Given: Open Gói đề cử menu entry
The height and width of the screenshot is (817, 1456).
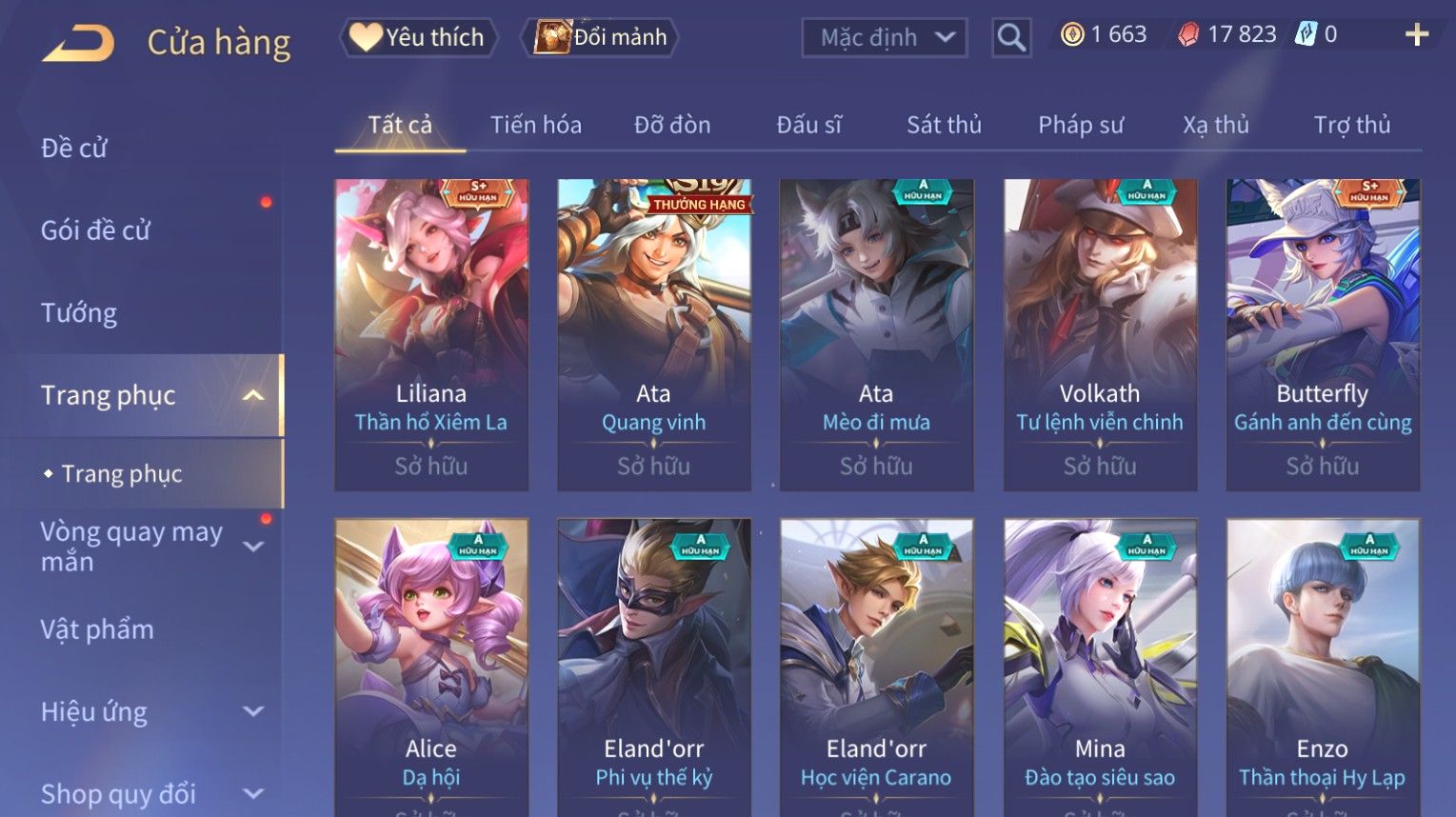Looking at the screenshot, I should (95, 230).
